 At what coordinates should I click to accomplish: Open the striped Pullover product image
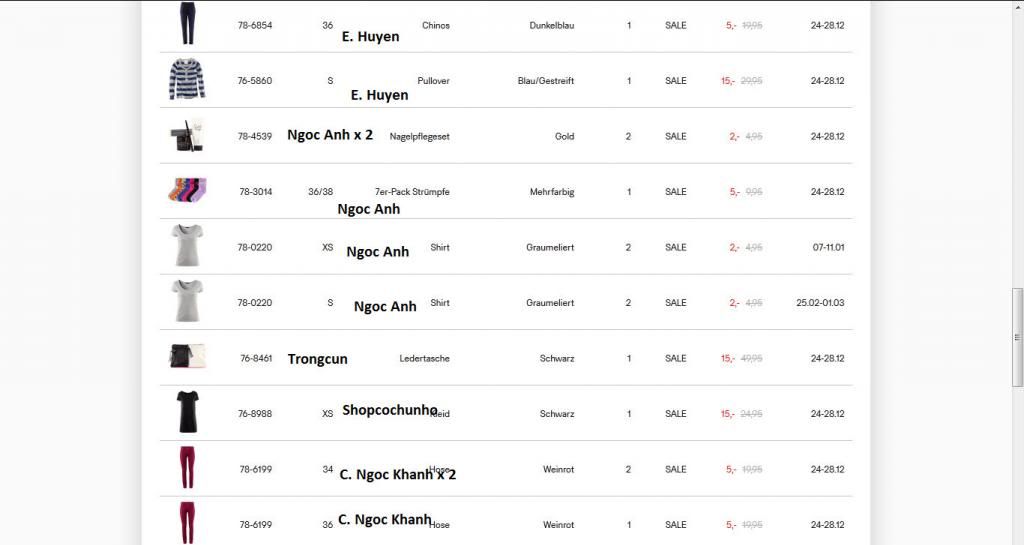coord(187,79)
